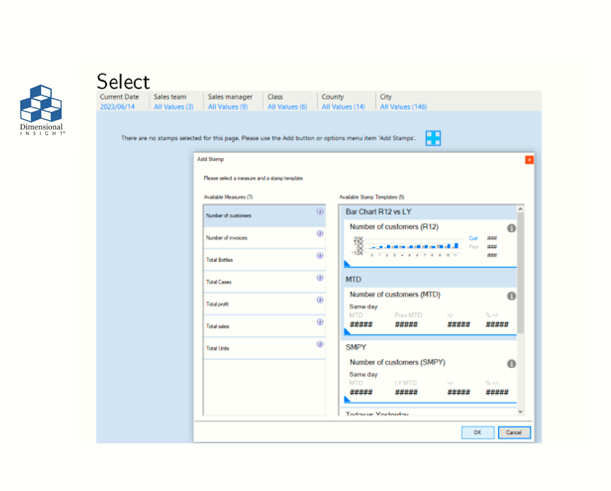Open Total profit info icon
Image resolution: width=611 pixels, height=491 pixels.
click(x=320, y=300)
